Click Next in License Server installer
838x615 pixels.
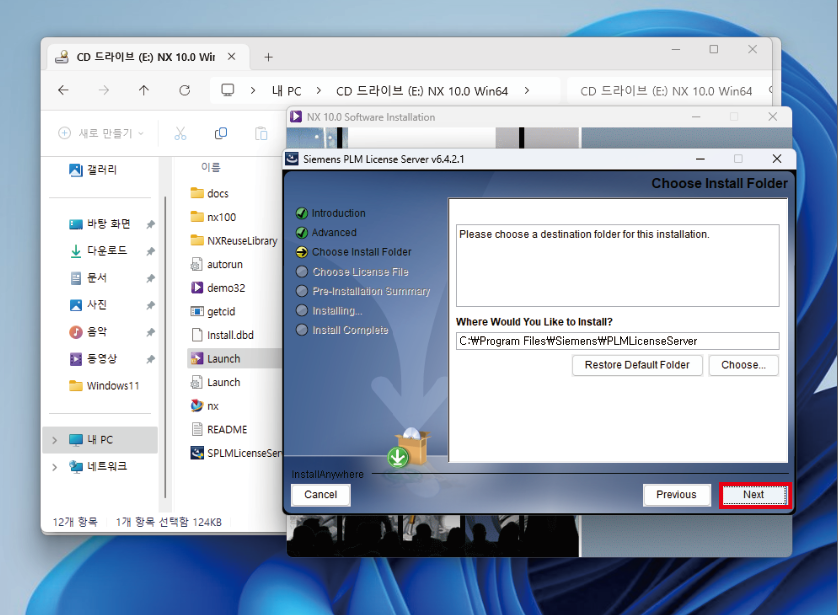click(x=754, y=495)
